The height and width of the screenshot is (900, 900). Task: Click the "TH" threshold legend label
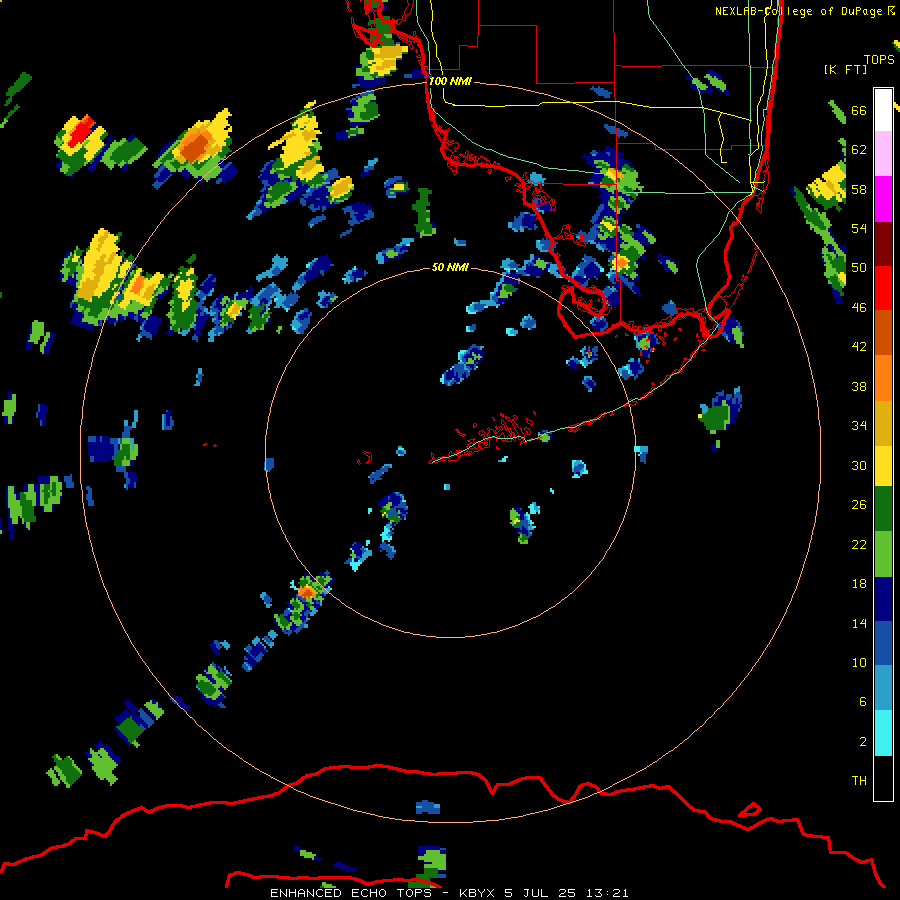pos(859,781)
